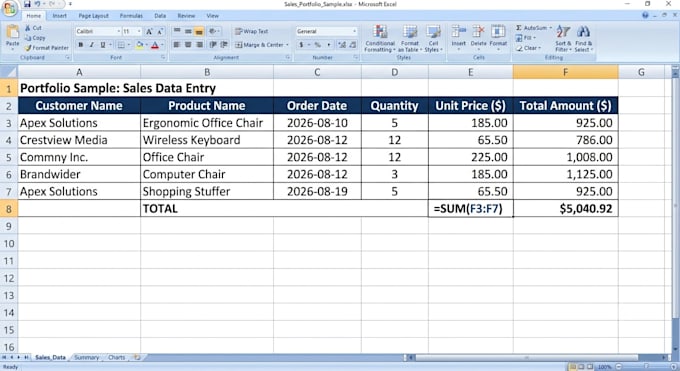Screen dimensions: 680x371
Task: Open the Office button menu
Action: (x=9, y=8)
